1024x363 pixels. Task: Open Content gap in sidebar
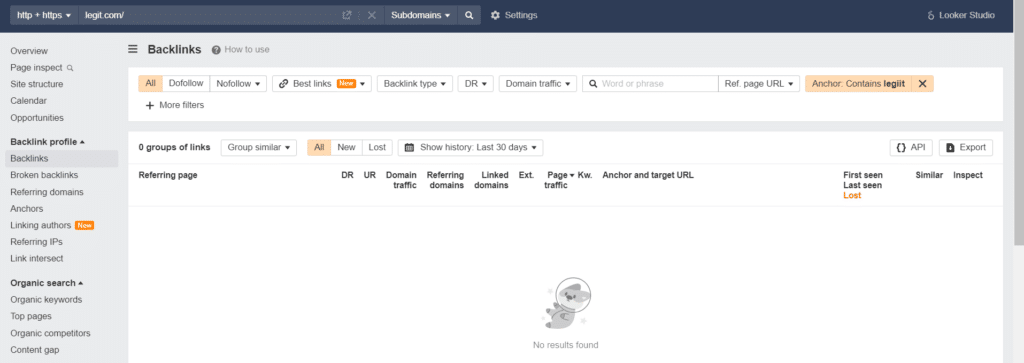coord(35,349)
